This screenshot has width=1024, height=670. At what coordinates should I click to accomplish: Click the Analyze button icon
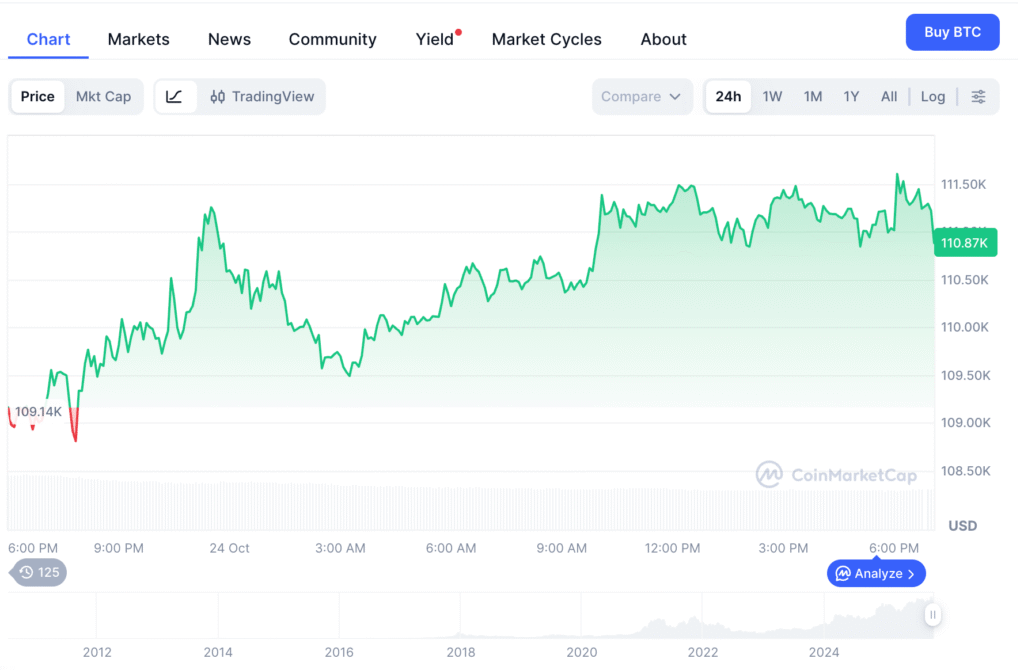point(843,574)
